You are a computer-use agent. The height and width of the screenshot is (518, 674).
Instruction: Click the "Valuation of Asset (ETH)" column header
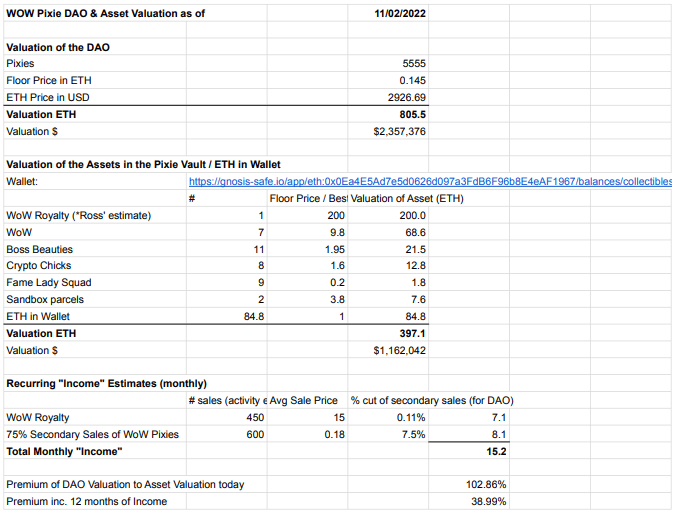pos(406,198)
